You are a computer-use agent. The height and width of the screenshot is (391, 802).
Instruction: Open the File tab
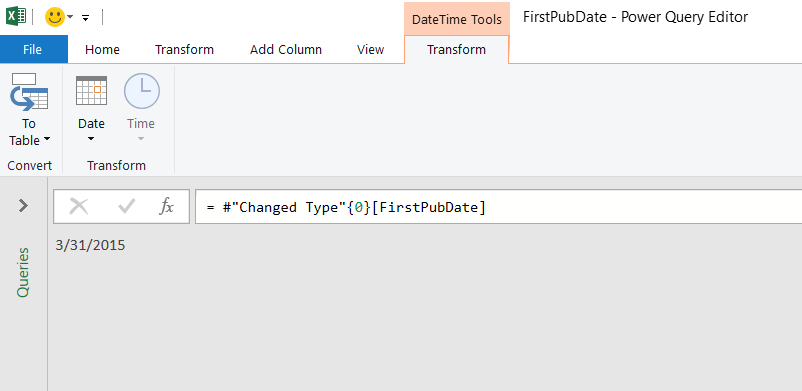pos(33,49)
